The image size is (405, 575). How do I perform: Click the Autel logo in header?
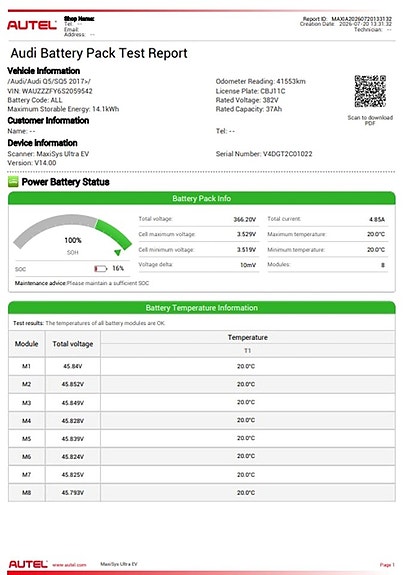click(32, 25)
